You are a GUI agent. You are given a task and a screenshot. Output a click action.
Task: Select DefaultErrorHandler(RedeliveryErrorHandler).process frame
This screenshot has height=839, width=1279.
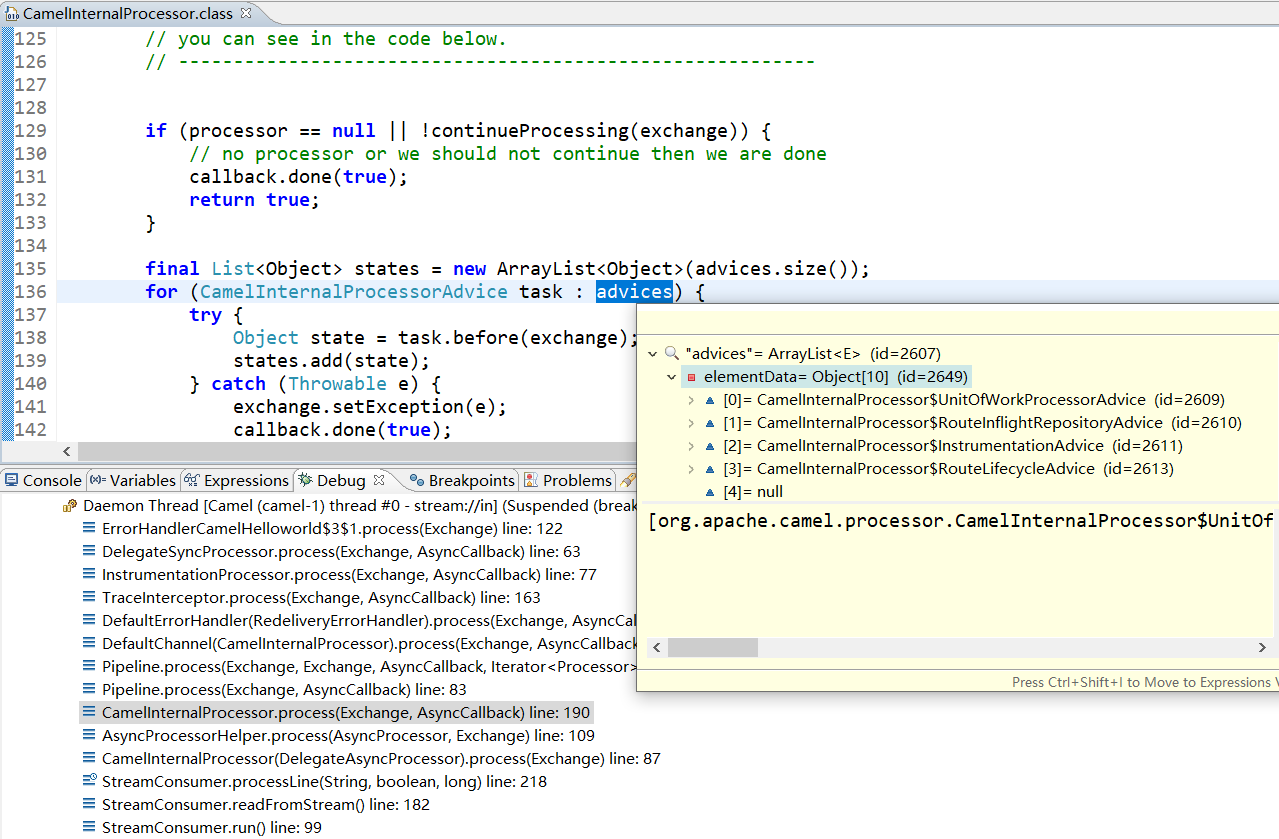click(x=369, y=621)
